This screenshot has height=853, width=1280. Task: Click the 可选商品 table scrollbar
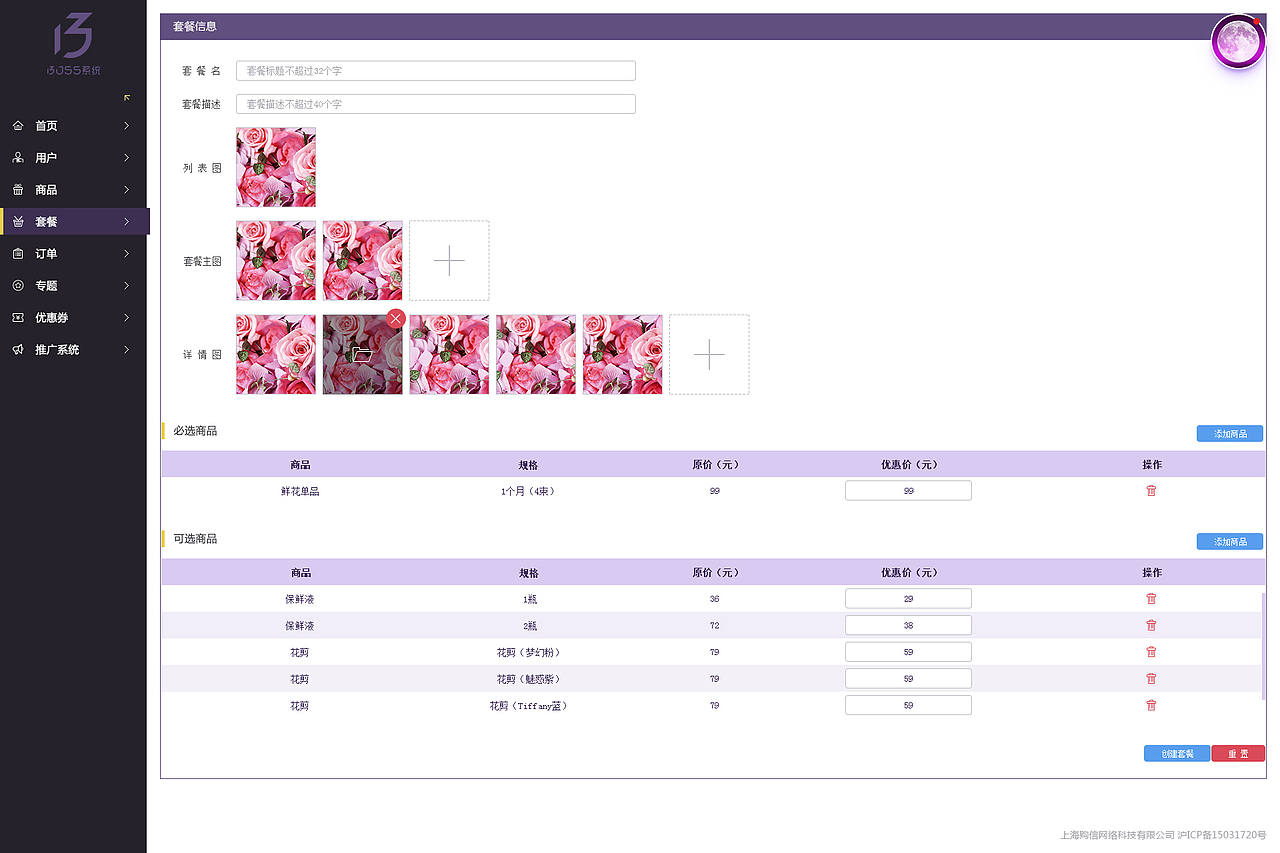(1264, 646)
